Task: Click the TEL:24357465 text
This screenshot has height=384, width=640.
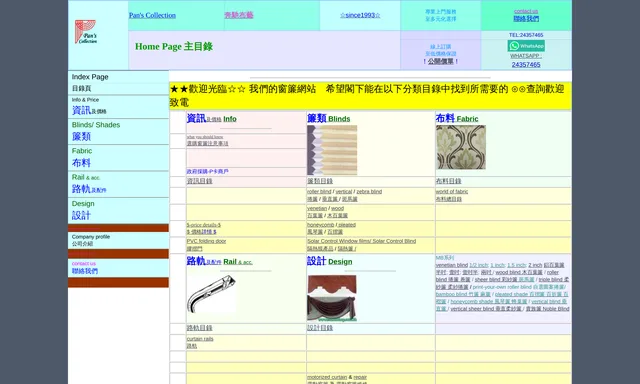Action: [526, 35]
